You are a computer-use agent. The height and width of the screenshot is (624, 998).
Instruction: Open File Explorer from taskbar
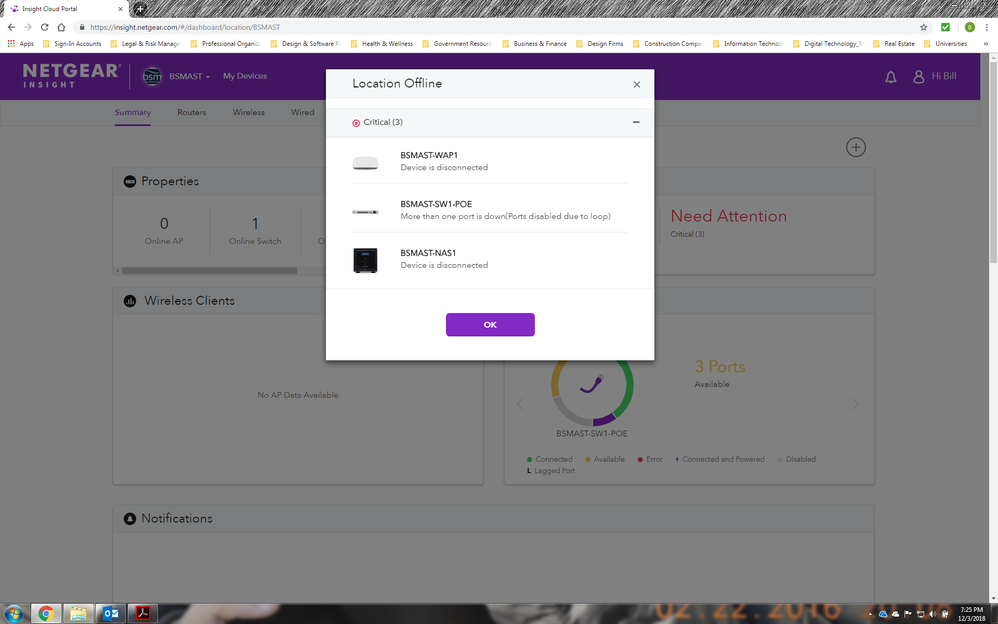(x=78, y=614)
